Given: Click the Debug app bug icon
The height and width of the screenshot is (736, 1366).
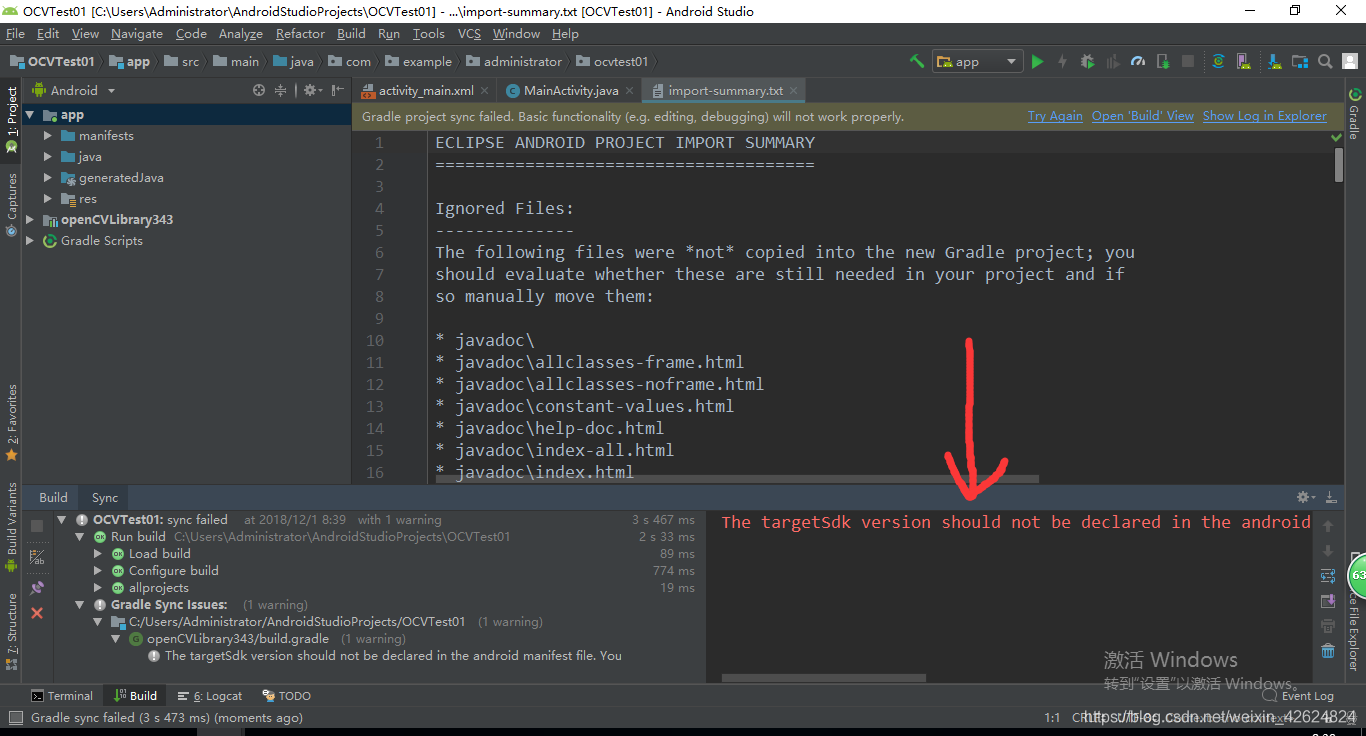Looking at the screenshot, I should click(1087, 61).
